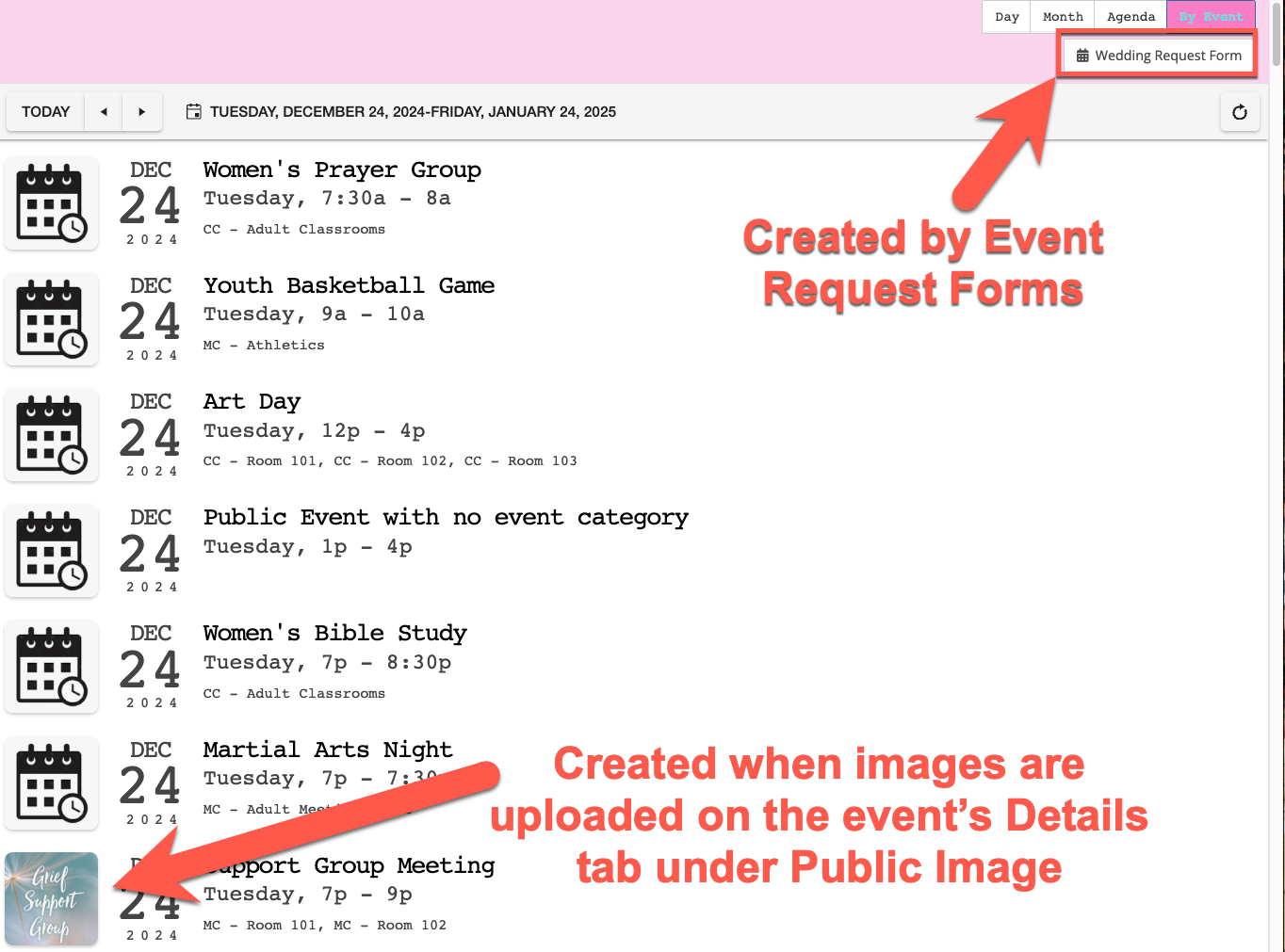Click Art Day calendar icon
This screenshot has width=1285, height=952.
coord(52,435)
